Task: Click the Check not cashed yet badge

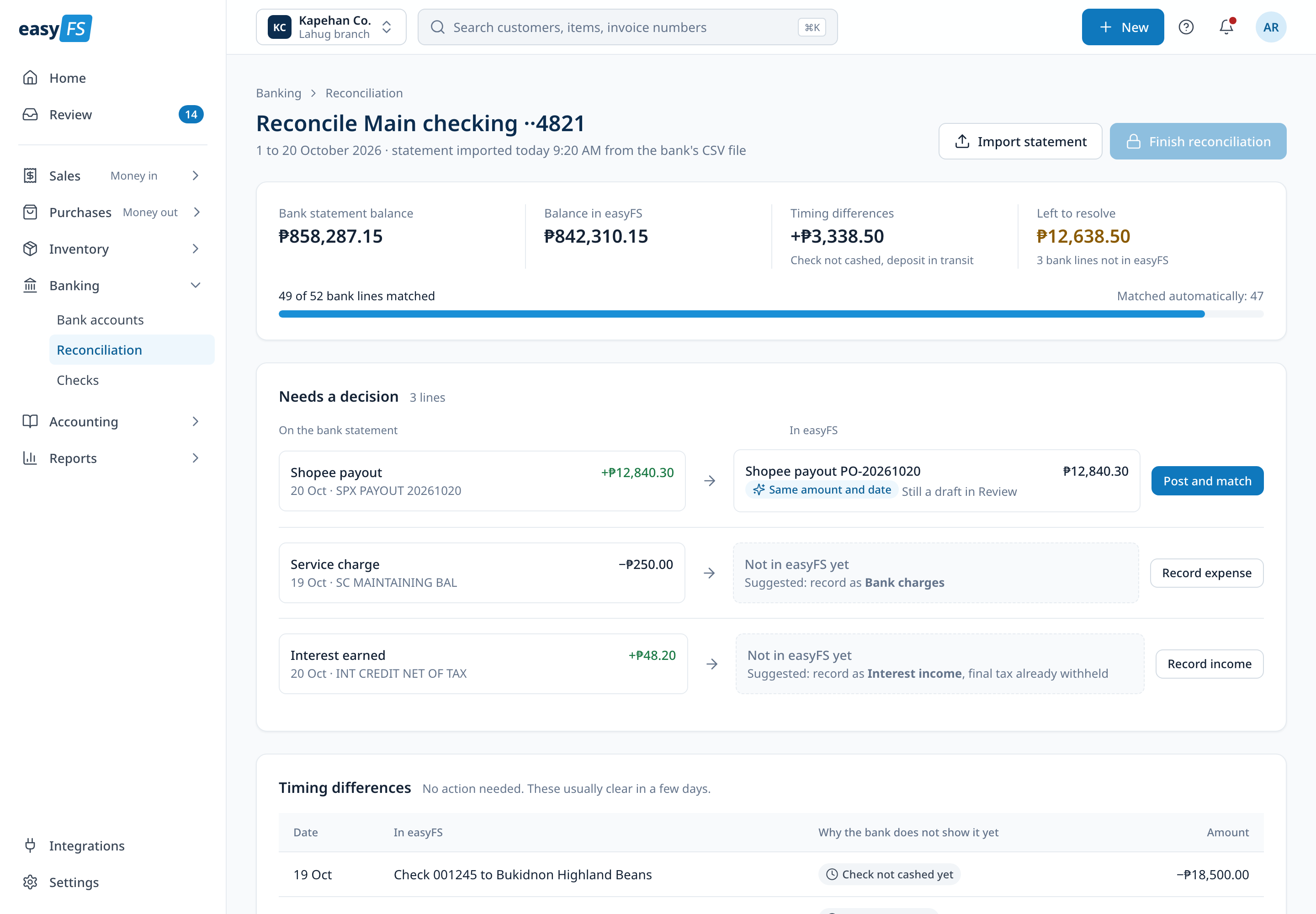Action: coord(889,875)
